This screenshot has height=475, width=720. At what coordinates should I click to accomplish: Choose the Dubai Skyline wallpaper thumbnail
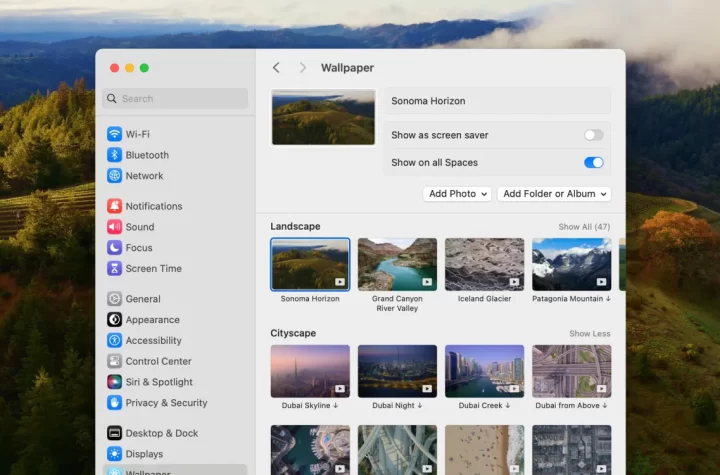point(310,371)
